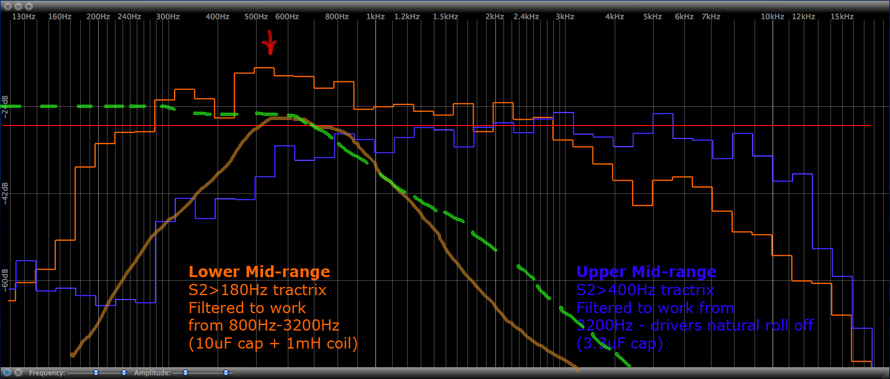
Task: Click the Frequency label in bottom bar
Action: 47,373
